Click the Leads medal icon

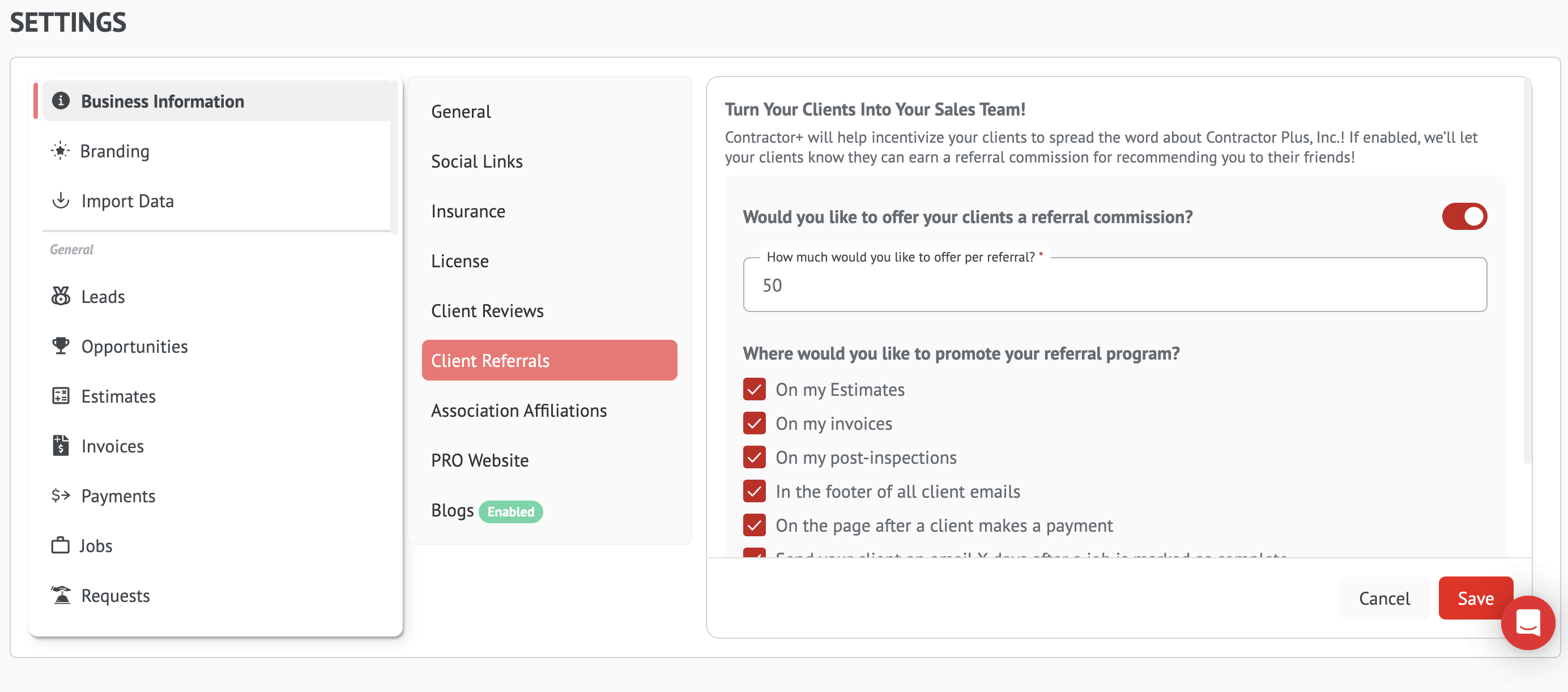tap(61, 296)
